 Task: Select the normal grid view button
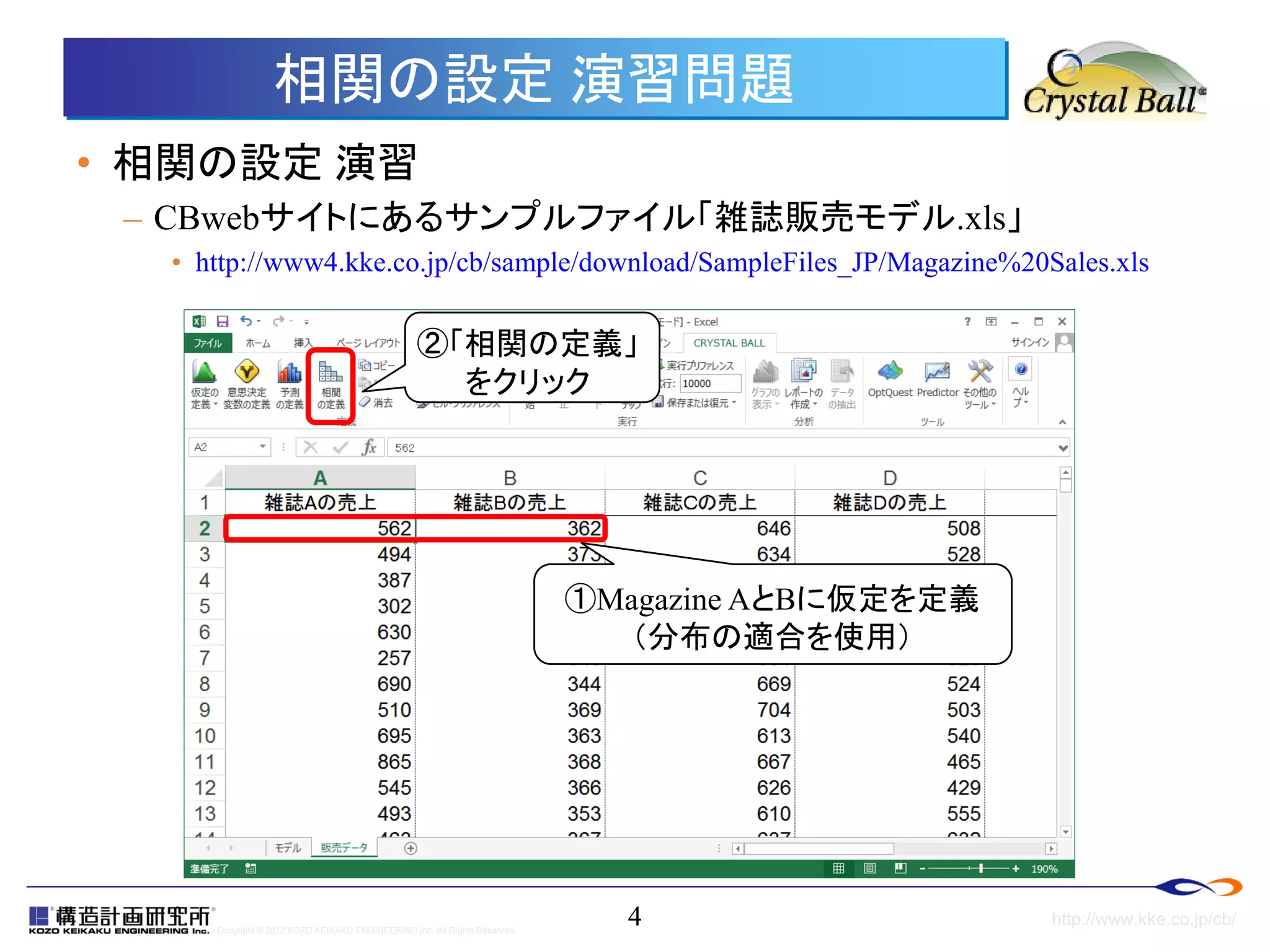point(838,868)
